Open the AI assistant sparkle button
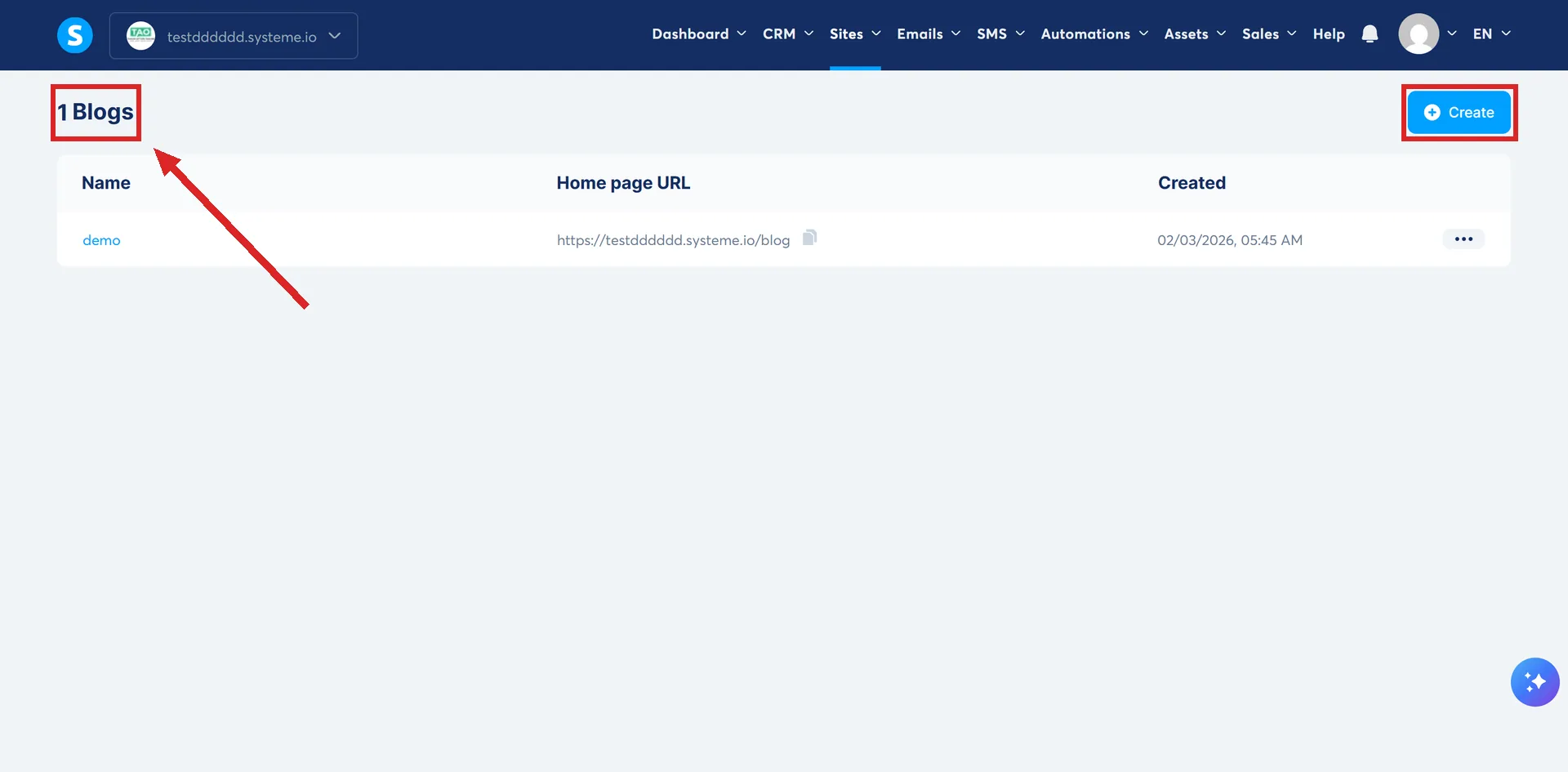 point(1535,682)
